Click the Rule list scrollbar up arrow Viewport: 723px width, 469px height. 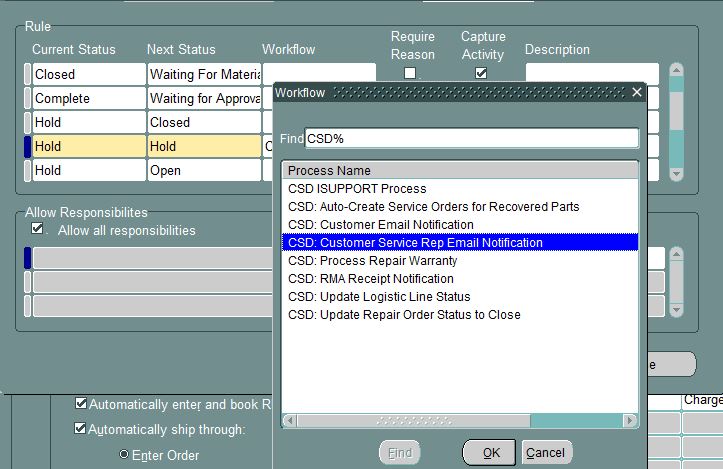coord(676,70)
